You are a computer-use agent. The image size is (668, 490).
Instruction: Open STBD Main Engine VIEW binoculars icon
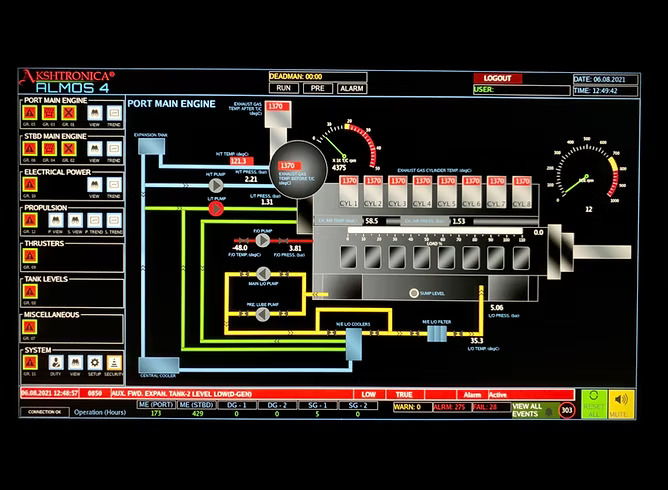(x=95, y=149)
